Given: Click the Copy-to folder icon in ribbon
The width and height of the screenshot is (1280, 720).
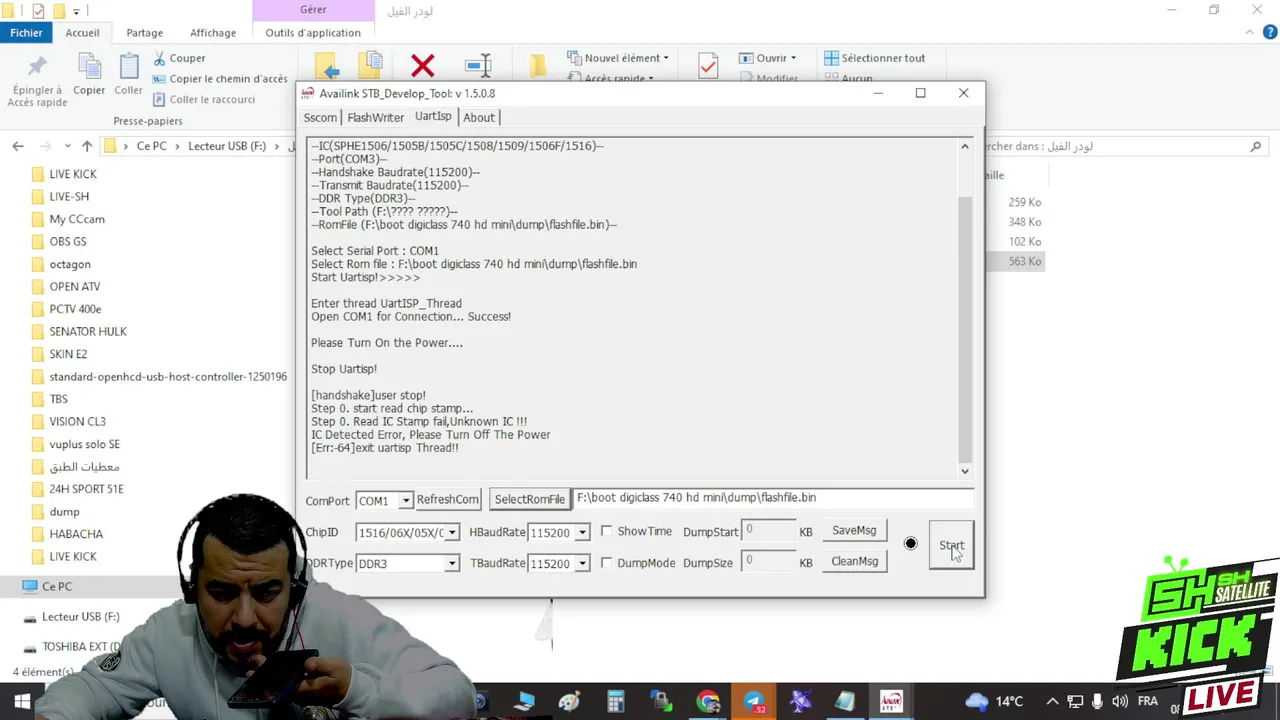Looking at the screenshot, I should click(x=371, y=65).
